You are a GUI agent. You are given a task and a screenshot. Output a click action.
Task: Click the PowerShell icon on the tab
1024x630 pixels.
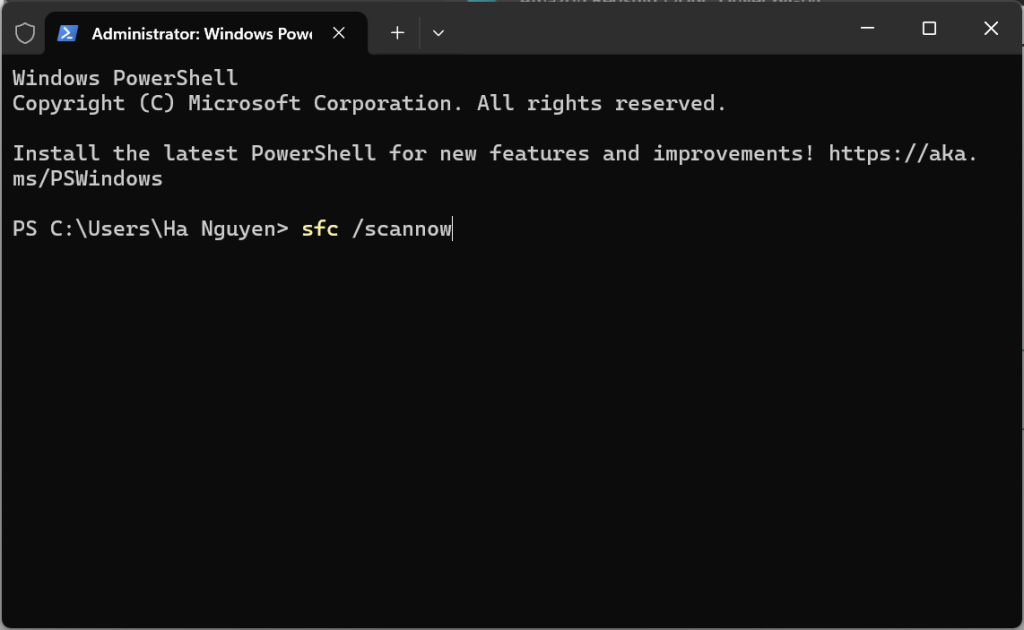click(x=68, y=33)
